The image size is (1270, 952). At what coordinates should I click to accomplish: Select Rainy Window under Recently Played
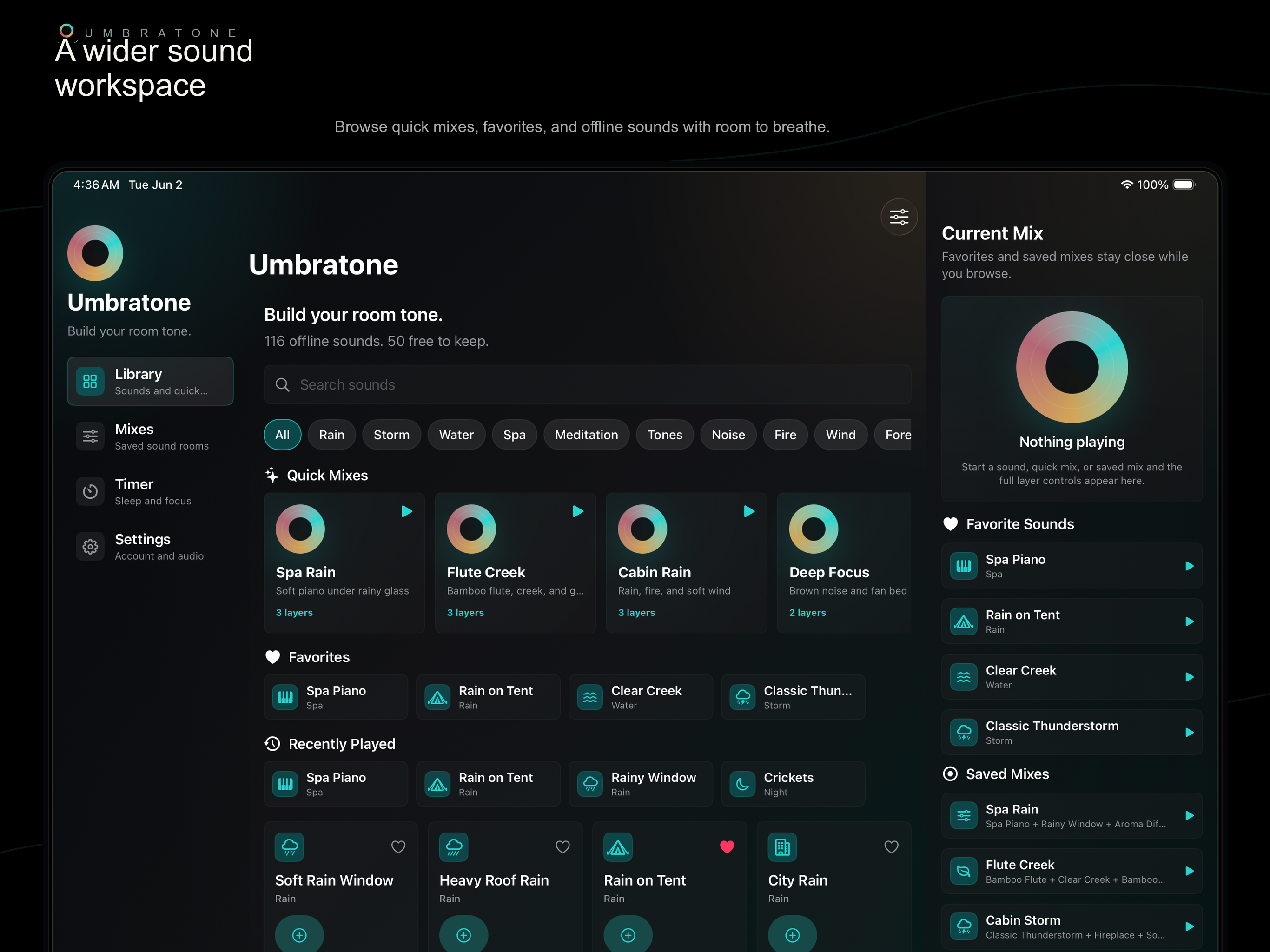pyautogui.click(x=641, y=784)
